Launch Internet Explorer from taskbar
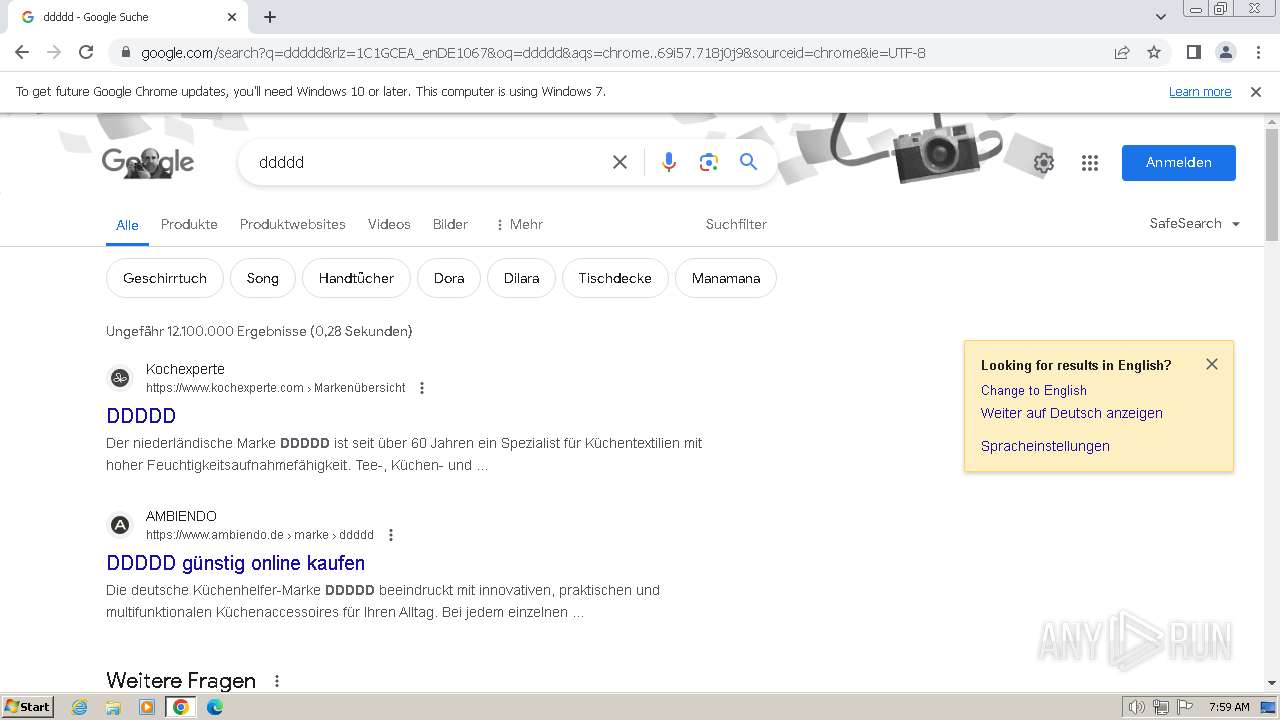Image resolution: width=1280 pixels, height=720 pixels. [x=79, y=707]
